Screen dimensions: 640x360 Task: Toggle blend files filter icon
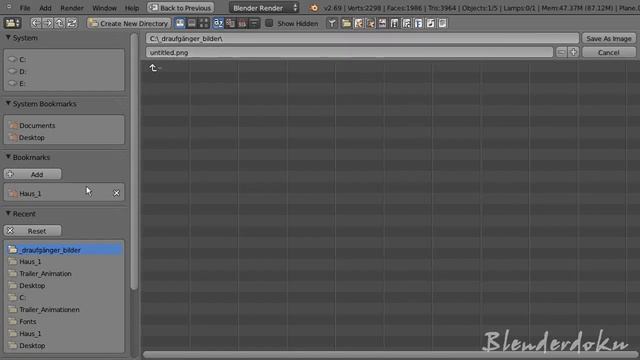[358, 23]
